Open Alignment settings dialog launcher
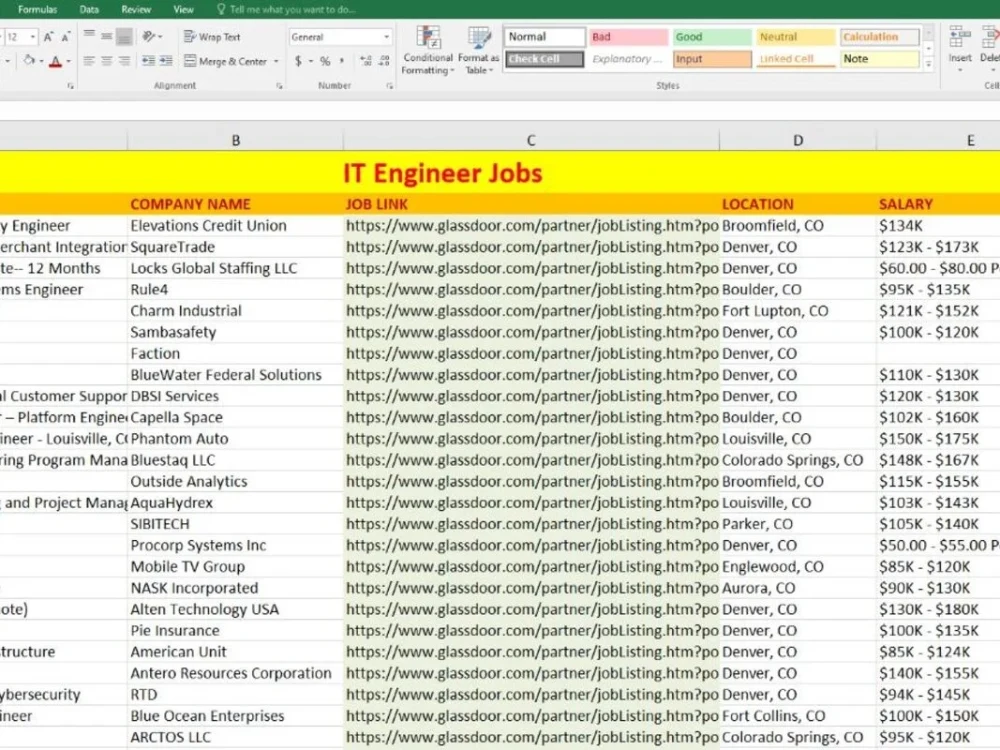This screenshot has width=1000, height=750. tap(279, 85)
